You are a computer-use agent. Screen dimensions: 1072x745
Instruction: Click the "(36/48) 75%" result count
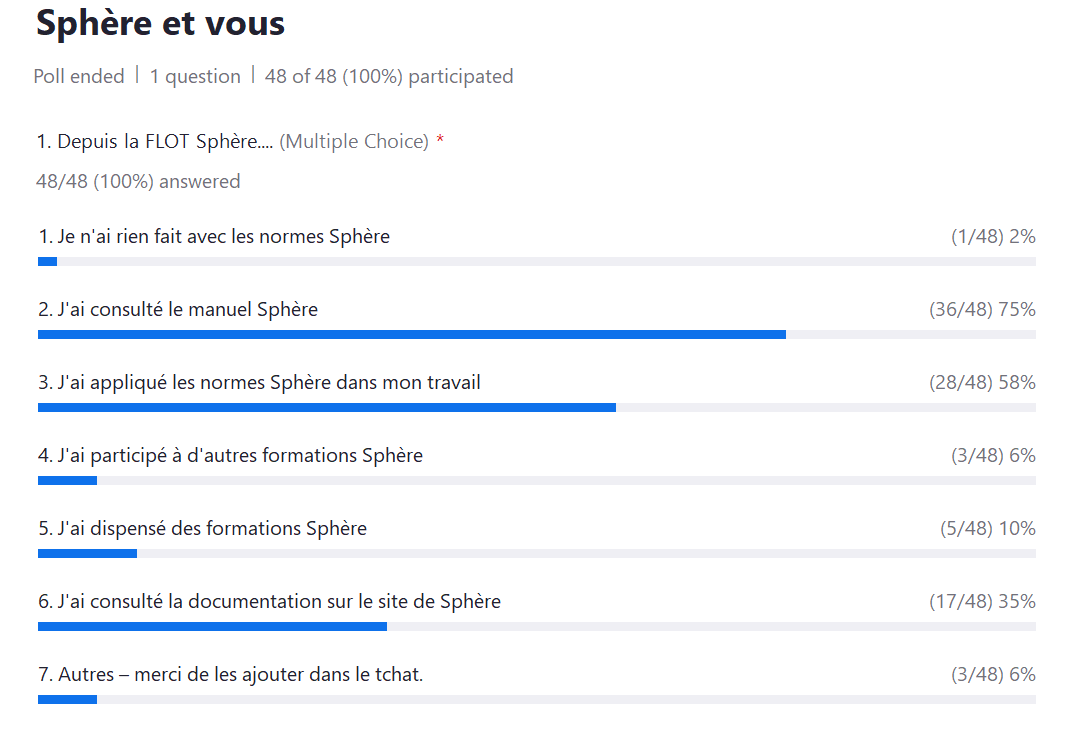(x=982, y=310)
